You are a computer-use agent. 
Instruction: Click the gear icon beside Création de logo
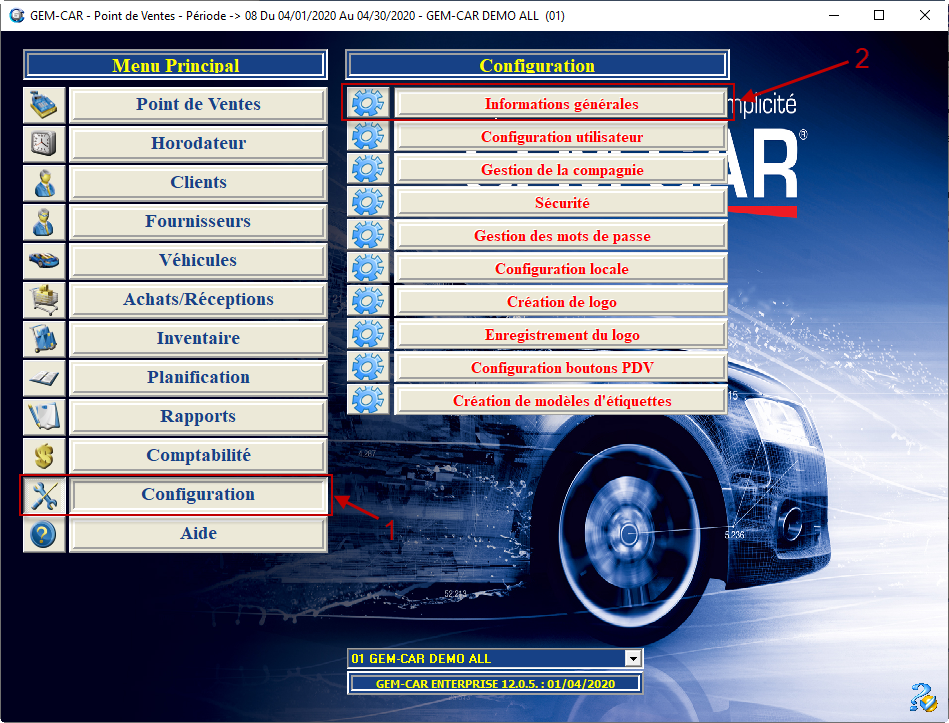[x=368, y=301]
